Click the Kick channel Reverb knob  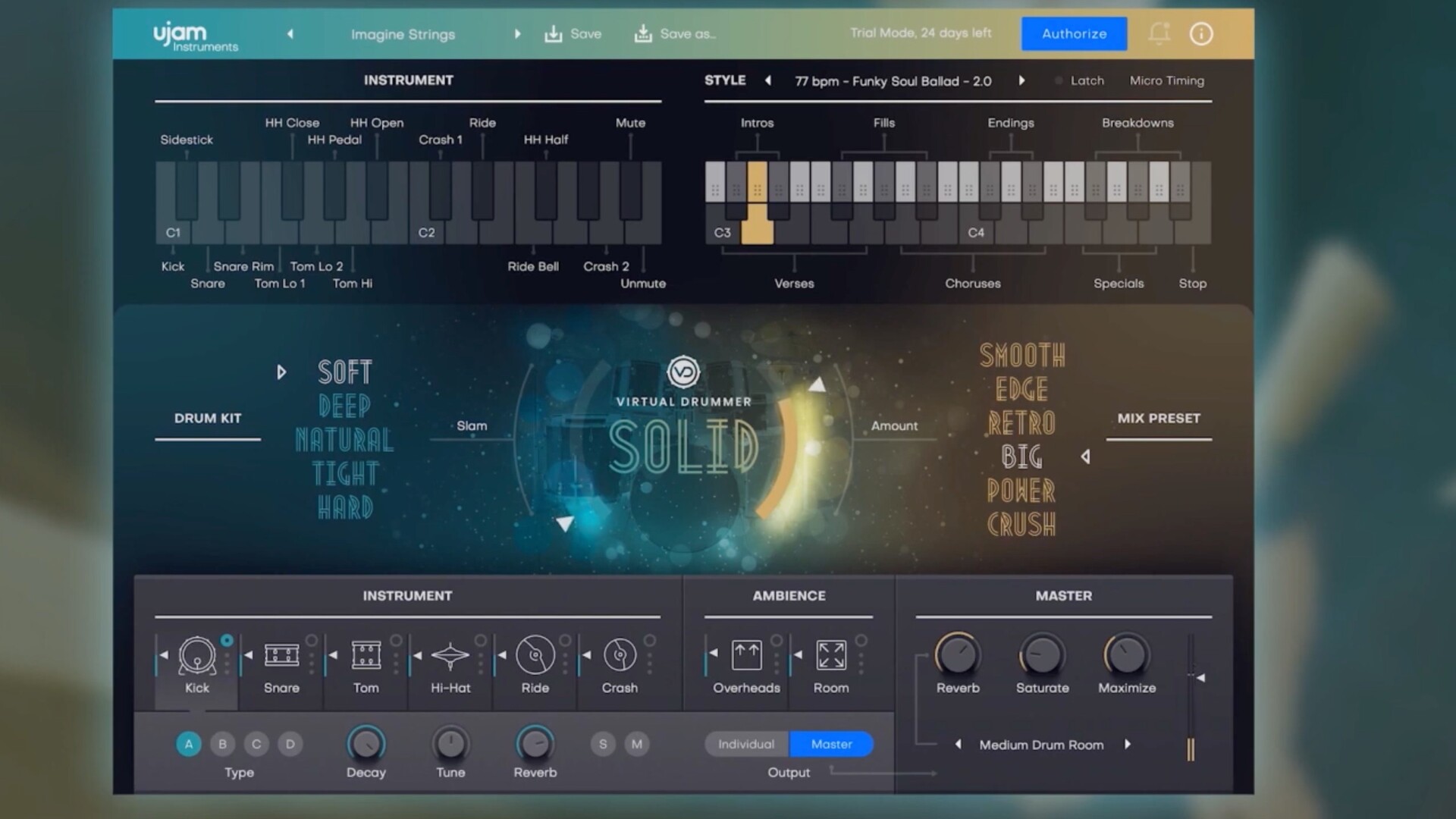pyautogui.click(x=535, y=744)
